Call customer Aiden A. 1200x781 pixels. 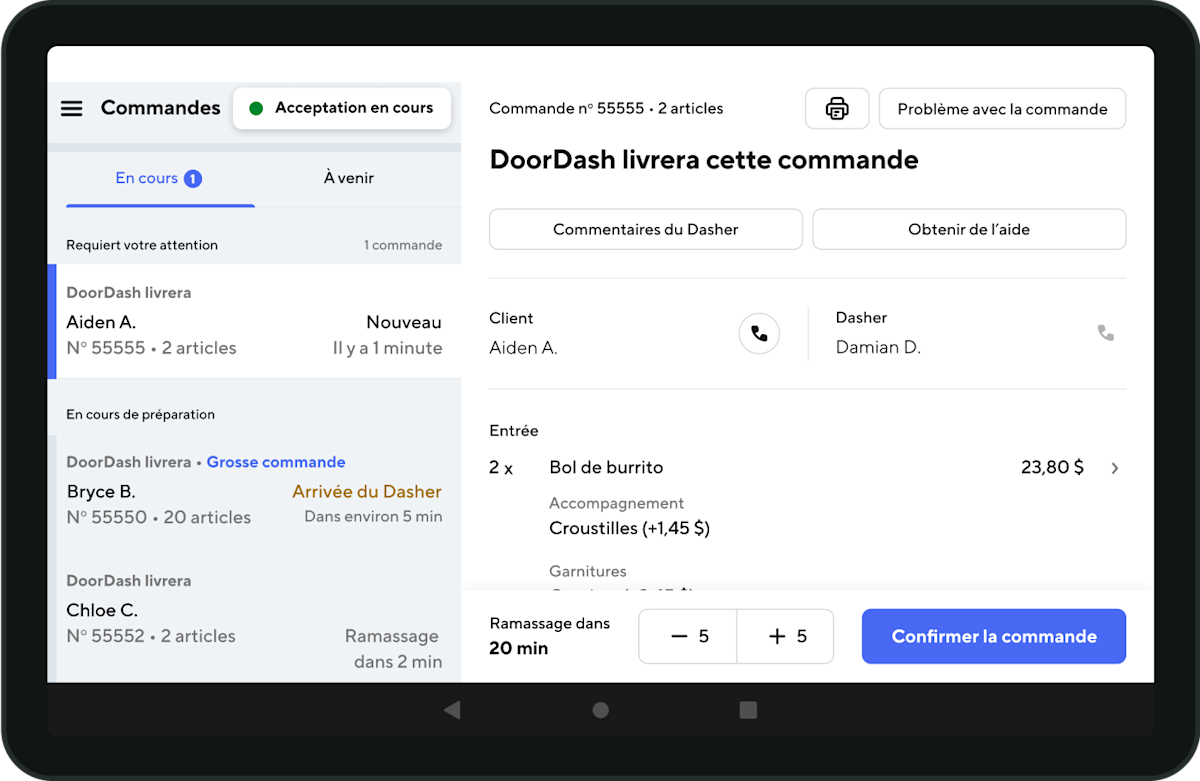(x=759, y=333)
